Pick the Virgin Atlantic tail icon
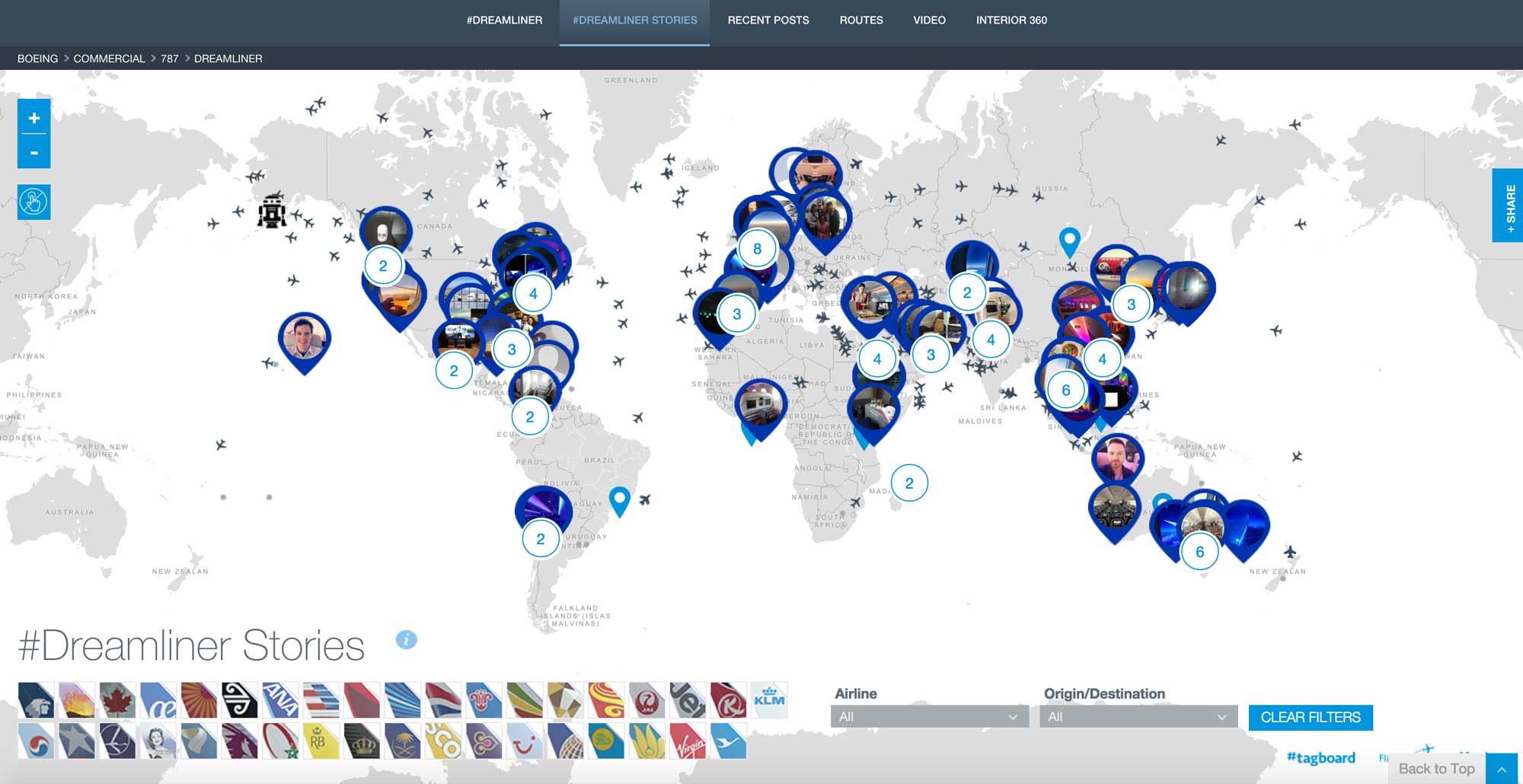The height and width of the screenshot is (784, 1523). pos(688,741)
